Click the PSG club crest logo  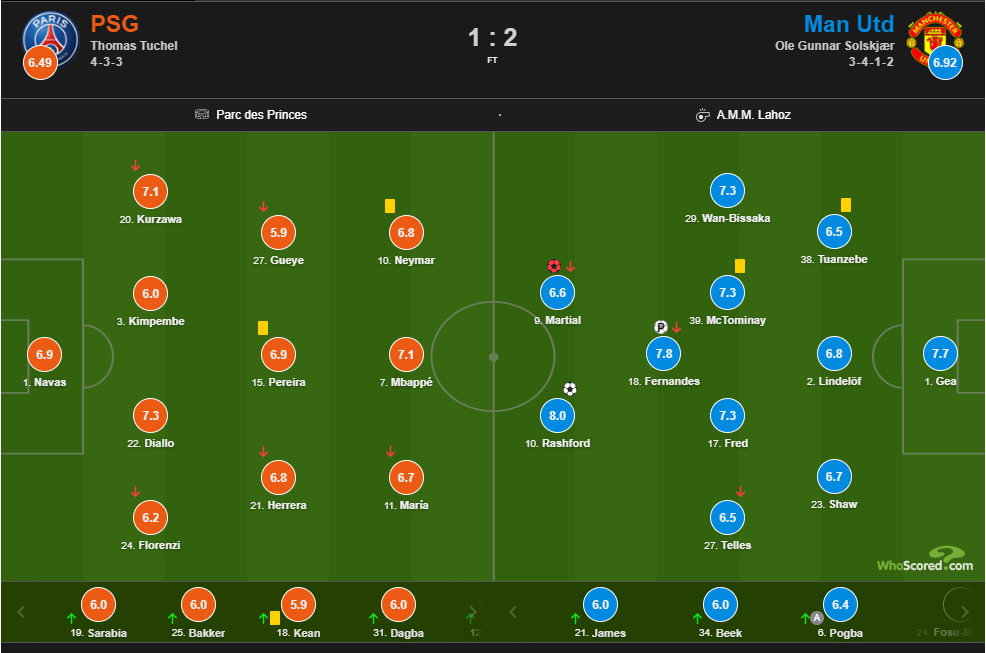pos(52,38)
